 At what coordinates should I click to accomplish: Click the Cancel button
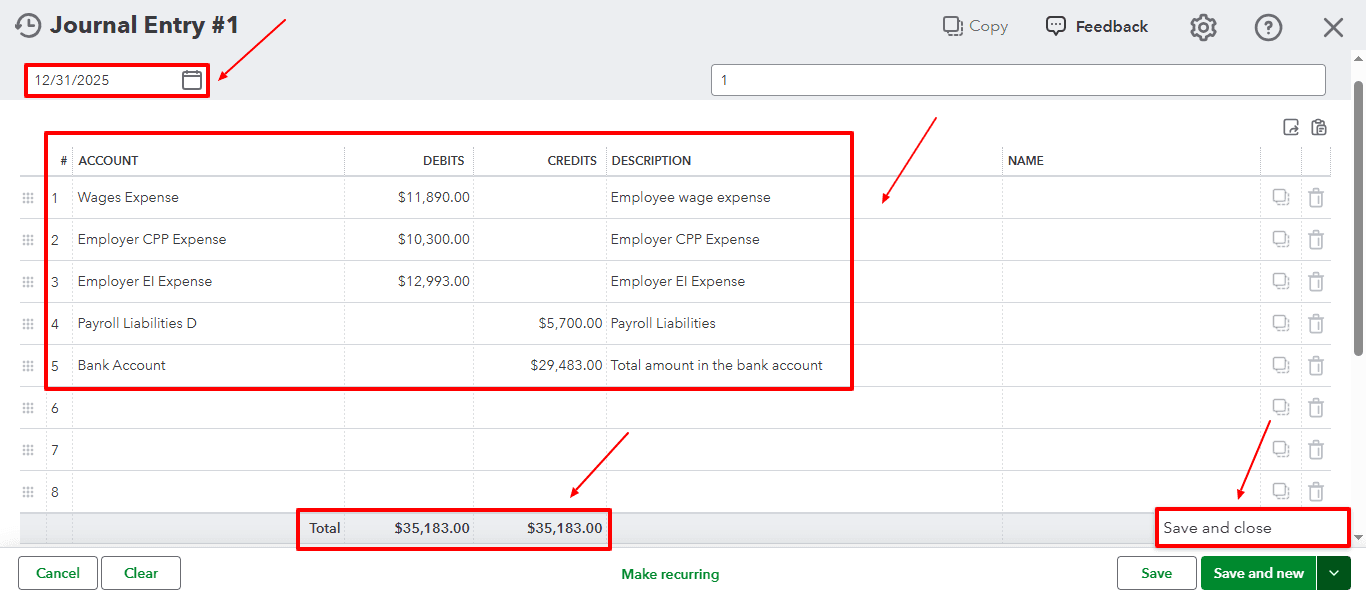click(58, 573)
